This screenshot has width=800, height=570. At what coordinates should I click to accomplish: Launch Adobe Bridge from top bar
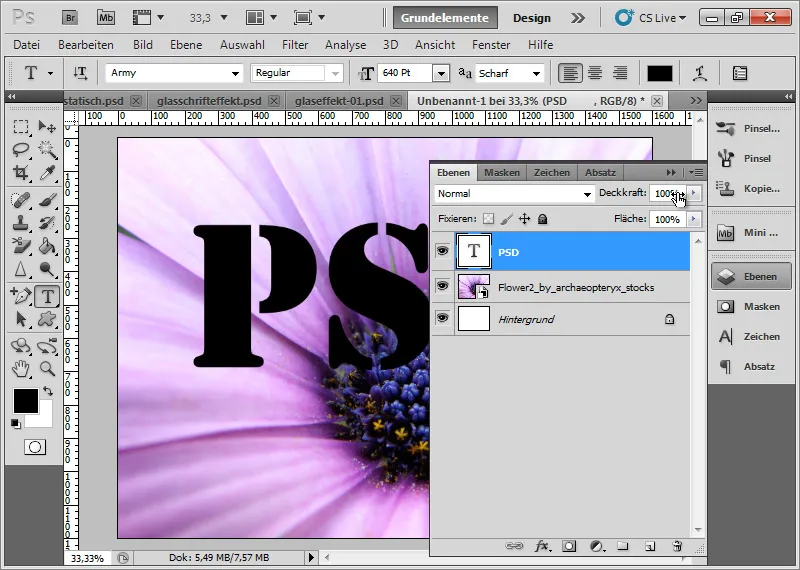pyautogui.click(x=70, y=18)
